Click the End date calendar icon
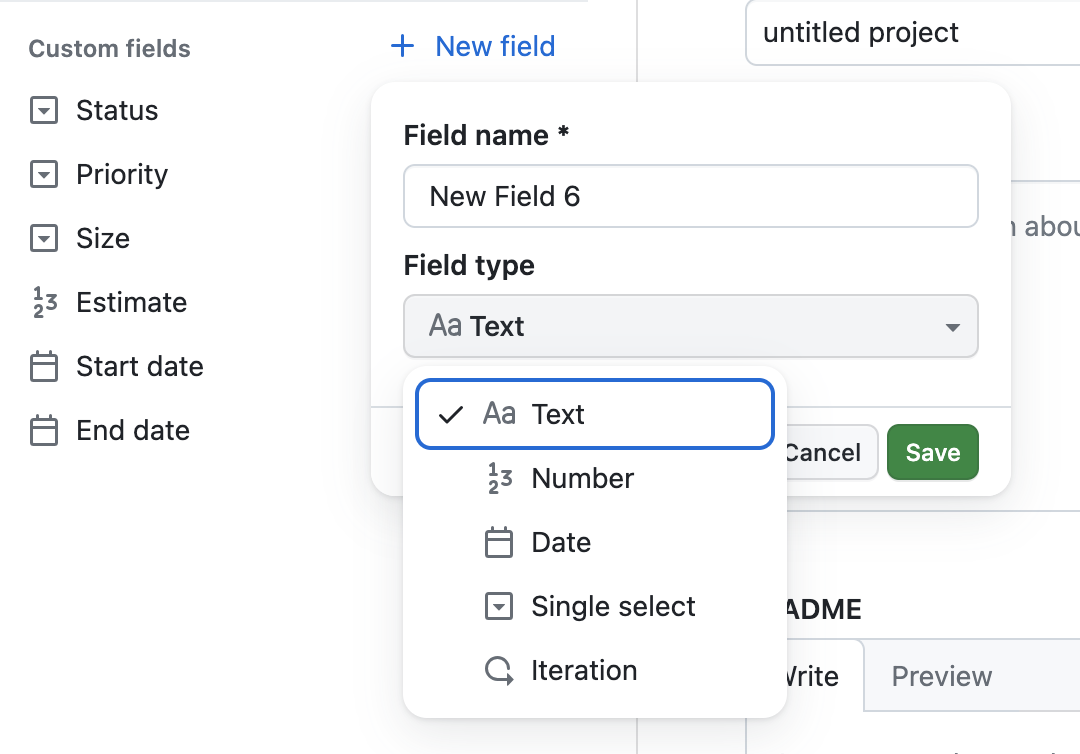This screenshot has width=1080, height=754. click(44, 430)
